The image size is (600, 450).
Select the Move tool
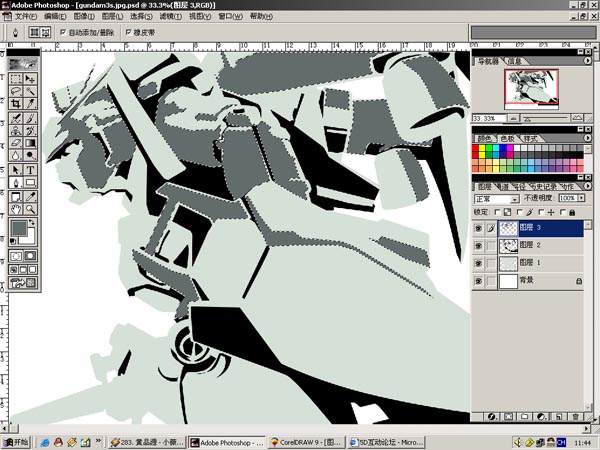pyautogui.click(x=30, y=79)
